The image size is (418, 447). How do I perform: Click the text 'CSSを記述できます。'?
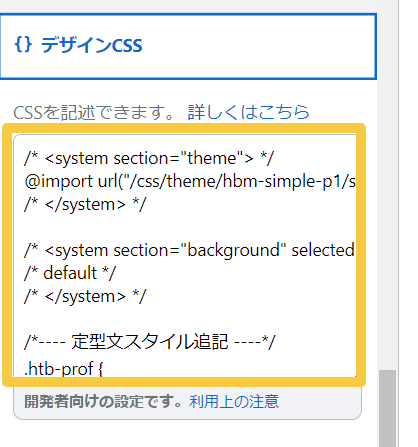tap(94, 112)
